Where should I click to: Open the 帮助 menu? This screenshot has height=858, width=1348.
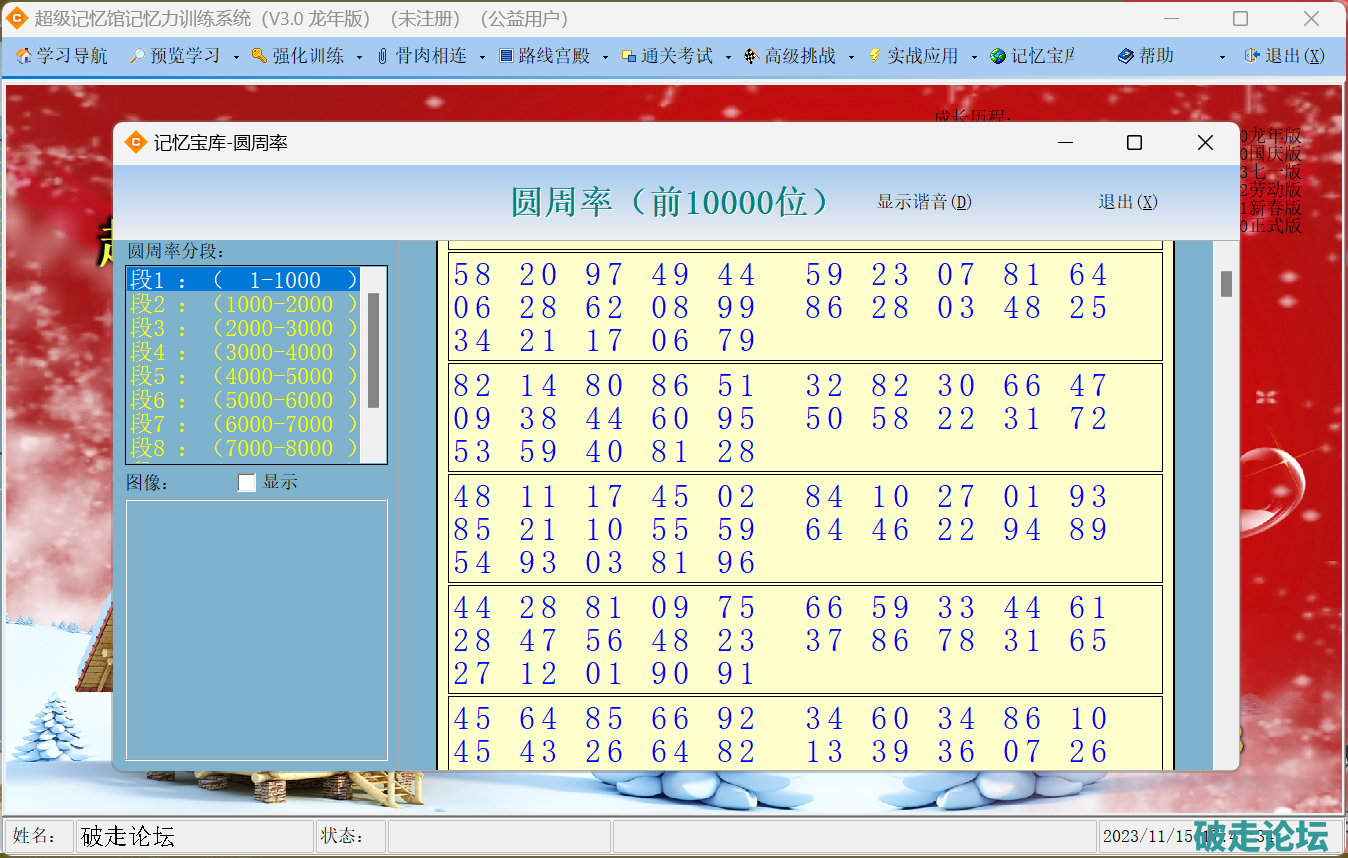pos(1146,57)
